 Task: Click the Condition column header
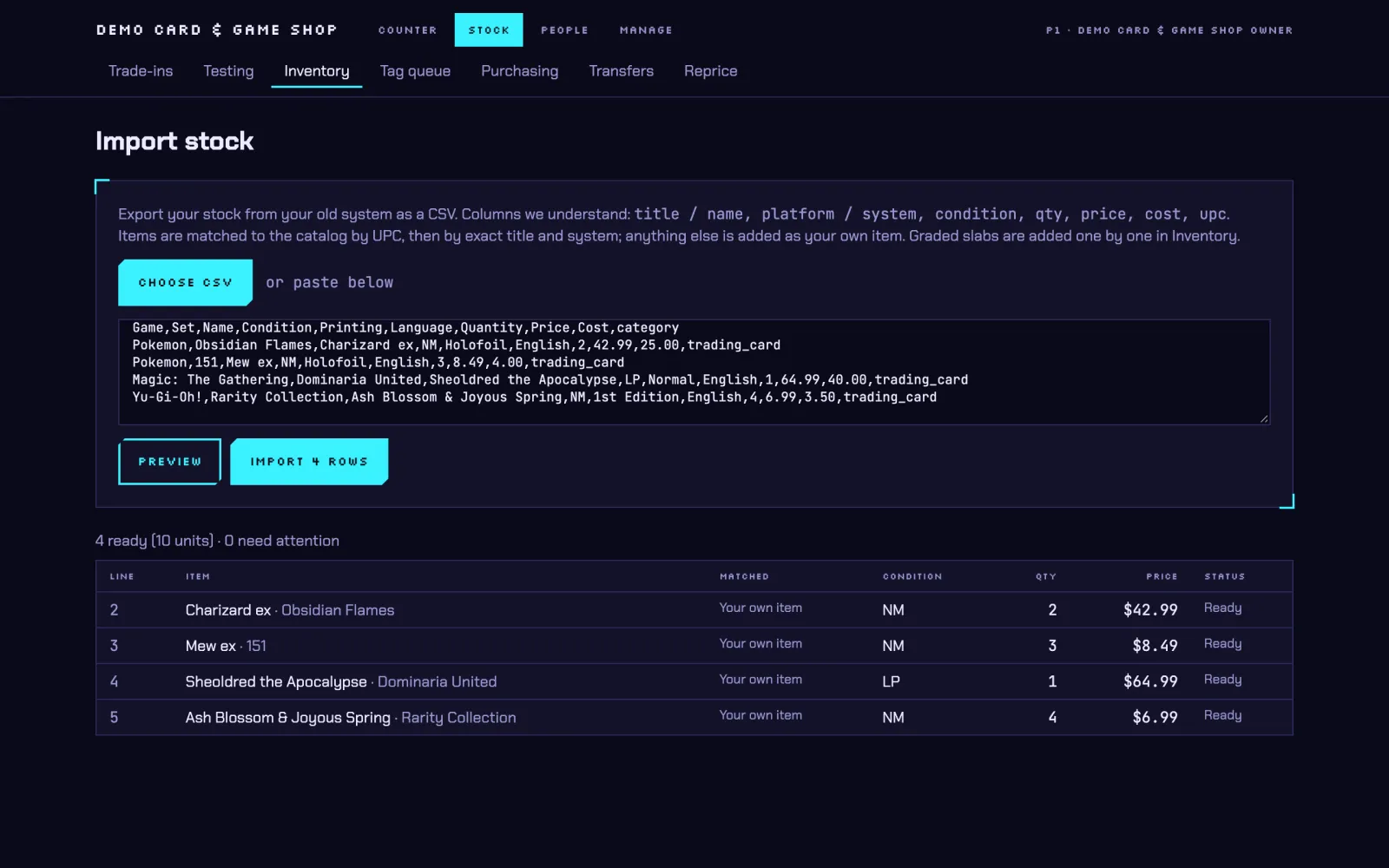[x=912, y=576]
